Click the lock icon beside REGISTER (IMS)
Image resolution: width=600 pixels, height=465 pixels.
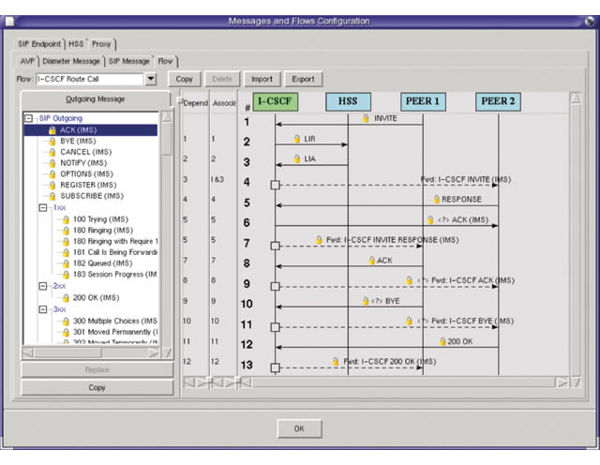(x=52, y=185)
